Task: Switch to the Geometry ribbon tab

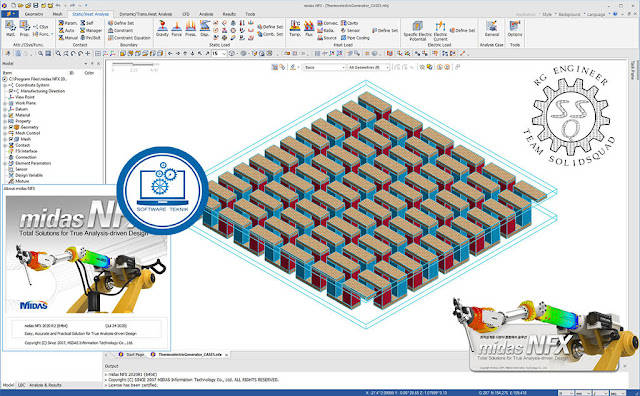Action: [34, 14]
